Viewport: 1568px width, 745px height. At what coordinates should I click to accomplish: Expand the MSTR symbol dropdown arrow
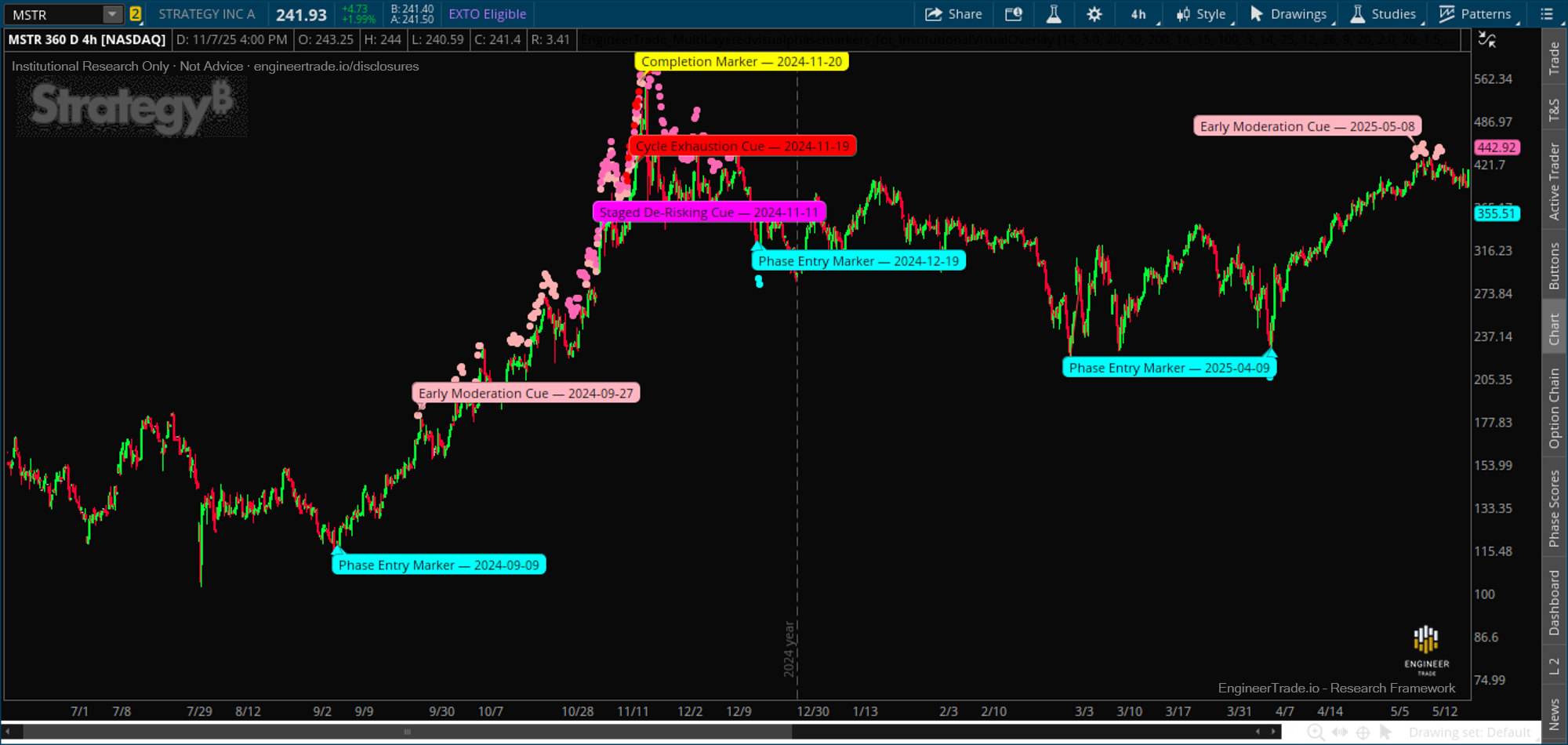click(x=113, y=14)
